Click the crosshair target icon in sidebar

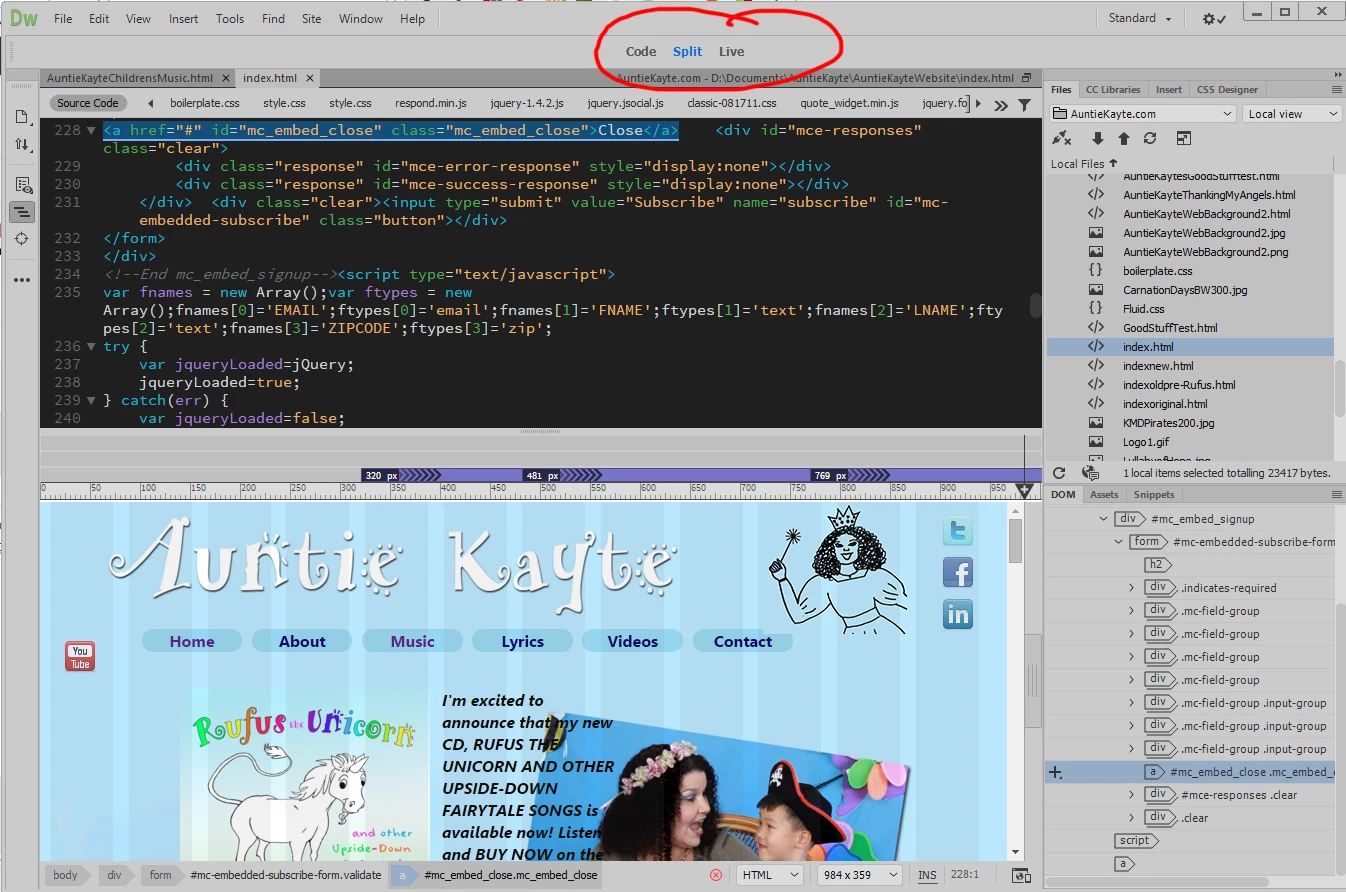(x=21, y=239)
